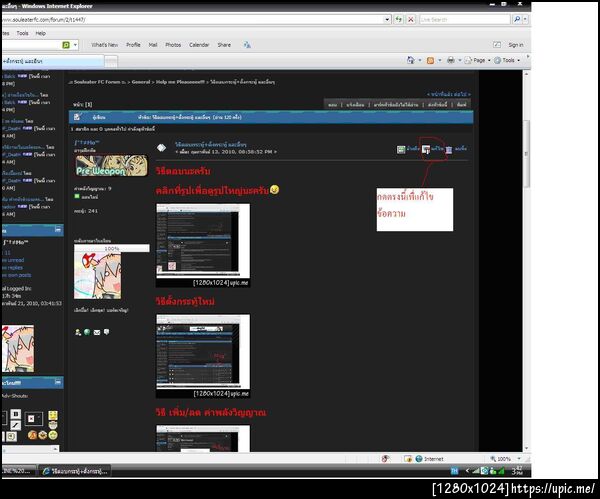Click Calendar in Live toolbar
This screenshot has height=499, width=600.
(199, 45)
